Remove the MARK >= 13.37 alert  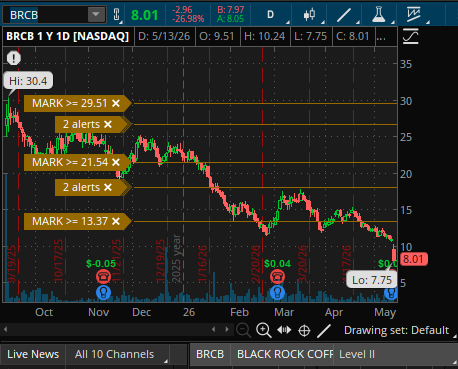click(x=116, y=221)
